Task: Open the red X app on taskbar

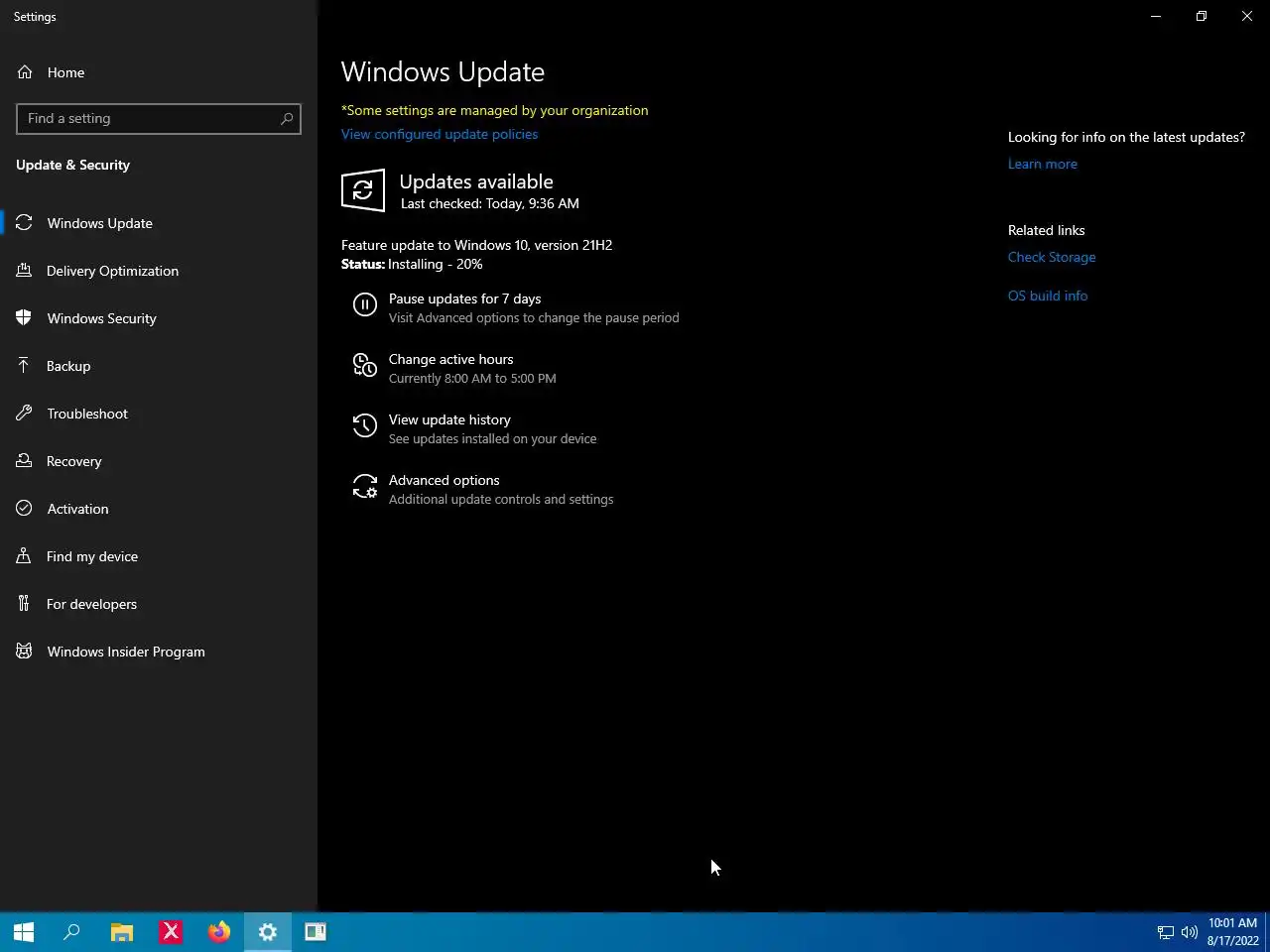Action: [171, 932]
